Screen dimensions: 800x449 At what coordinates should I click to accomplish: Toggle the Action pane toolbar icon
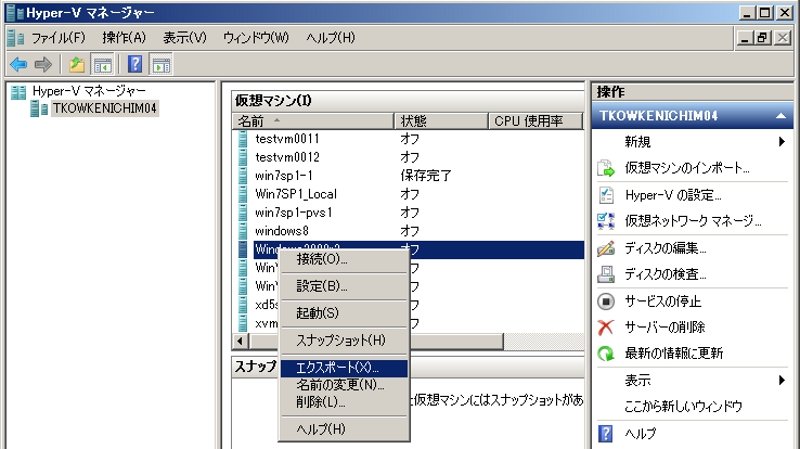[x=162, y=65]
